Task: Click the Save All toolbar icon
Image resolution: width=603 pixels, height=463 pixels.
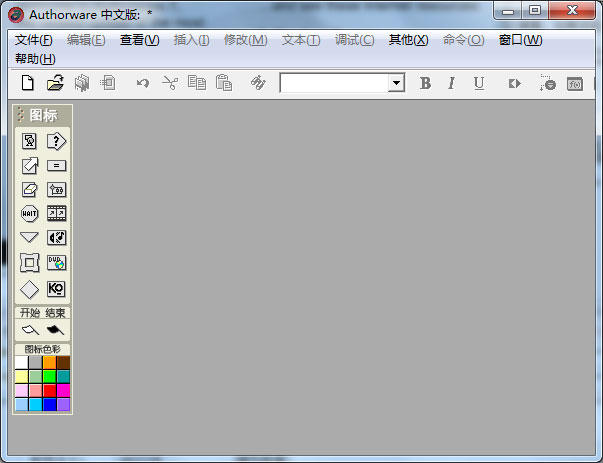Action: point(82,83)
